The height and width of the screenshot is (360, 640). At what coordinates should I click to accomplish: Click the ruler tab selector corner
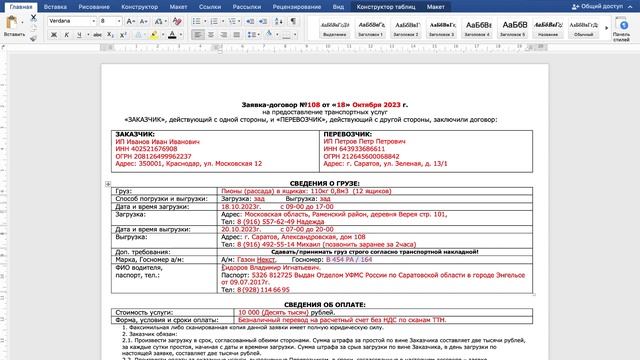[x=4, y=48]
